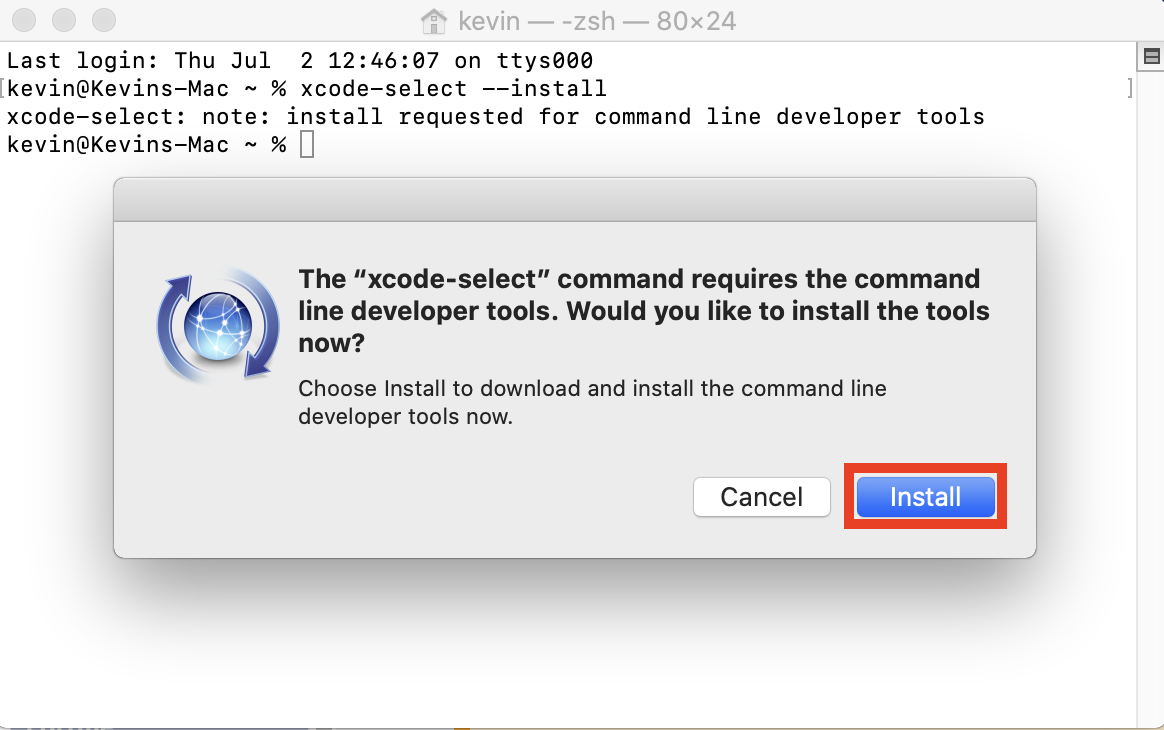The height and width of the screenshot is (730, 1164).
Task: Split the terminal pane with top-right icon
Action: tap(1151, 56)
